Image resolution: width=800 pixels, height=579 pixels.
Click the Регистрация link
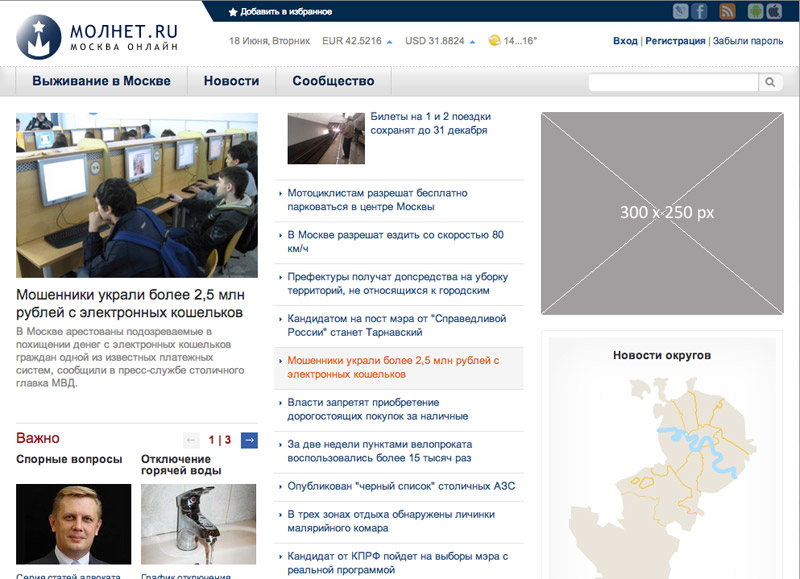coord(675,41)
